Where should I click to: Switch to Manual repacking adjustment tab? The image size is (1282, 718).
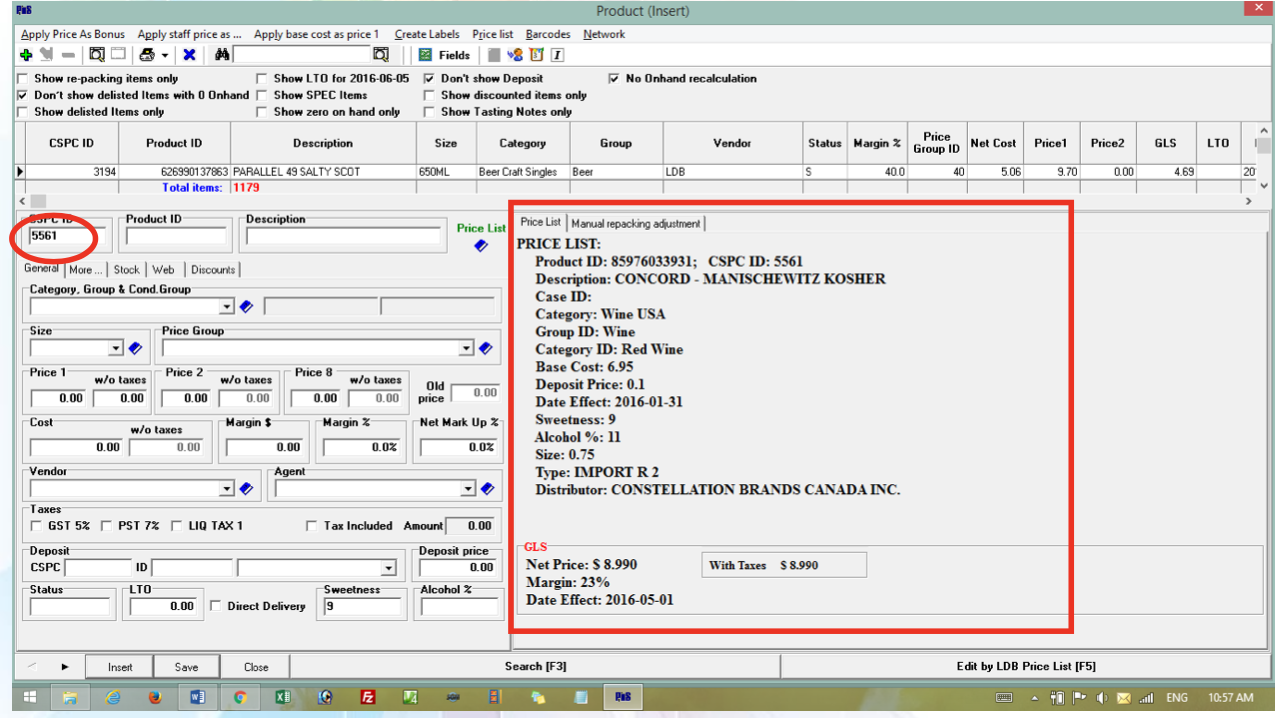[636, 223]
